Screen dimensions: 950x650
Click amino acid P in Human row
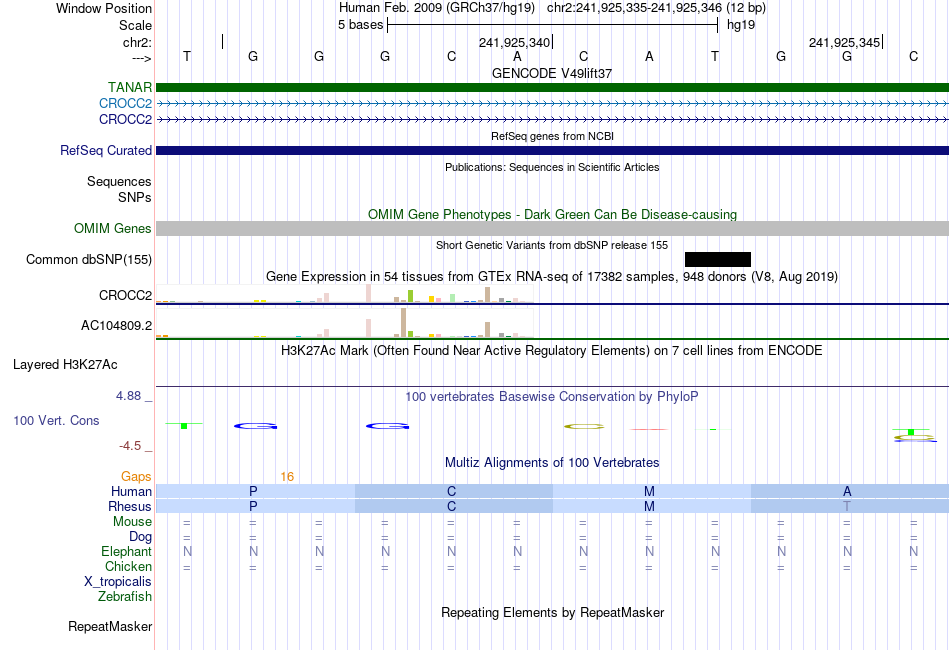tap(253, 491)
